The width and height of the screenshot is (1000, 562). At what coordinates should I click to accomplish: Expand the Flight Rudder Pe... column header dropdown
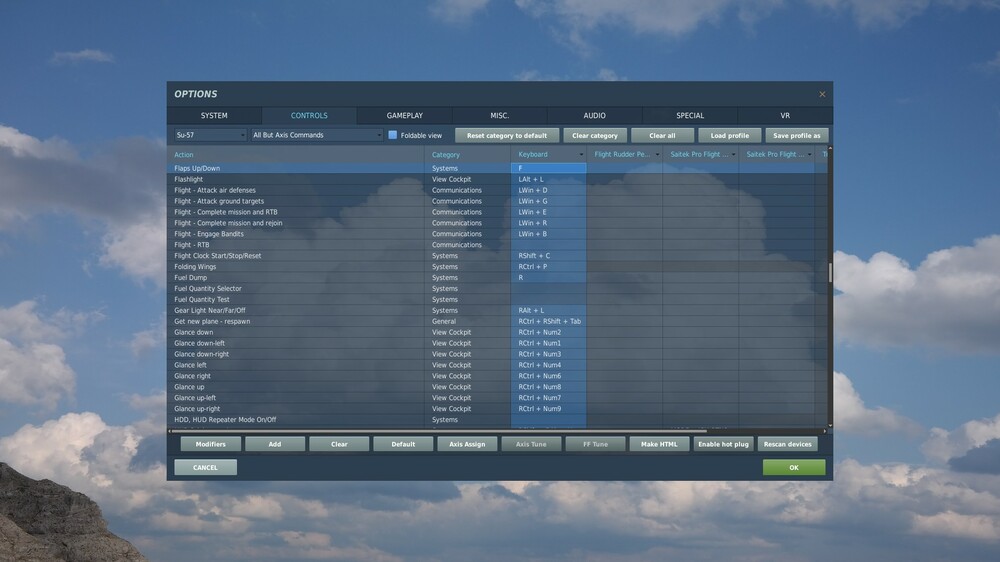click(x=658, y=154)
